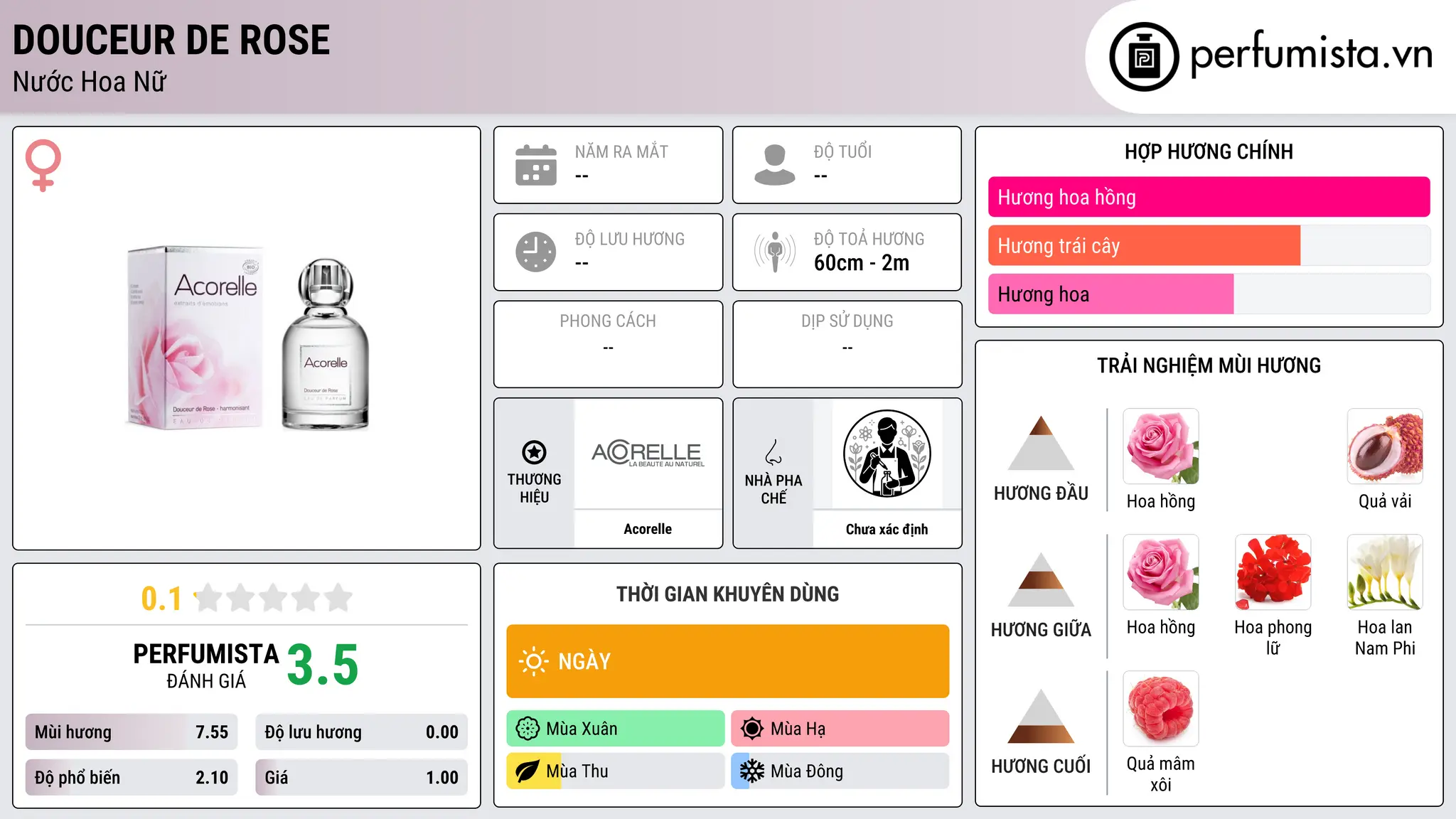Image resolution: width=1456 pixels, height=819 pixels.
Task: Click the Hoa lan Nam Phi note label
Action: [x=1385, y=638]
